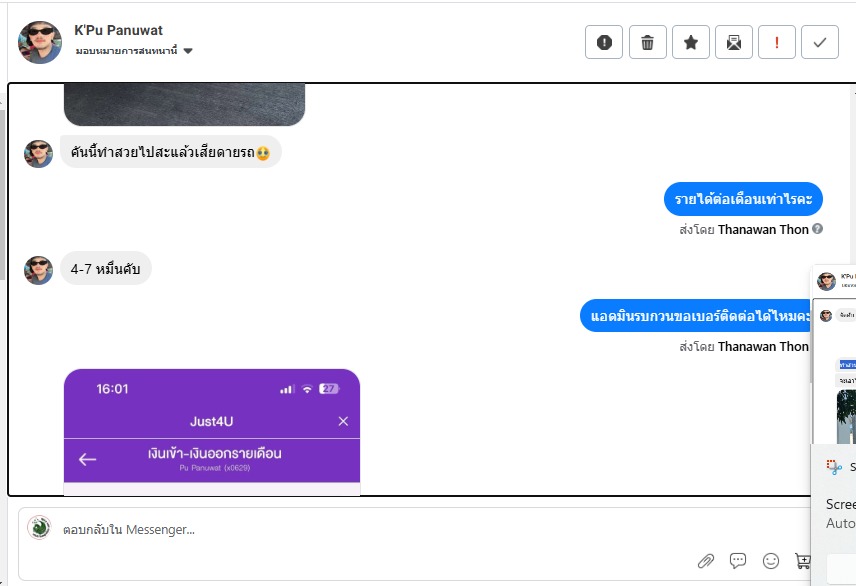Click the help icon next to Thanawan Thon
The width and height of the screenshot is (856, 586).
pyautogui.click(x=817, y=229)
